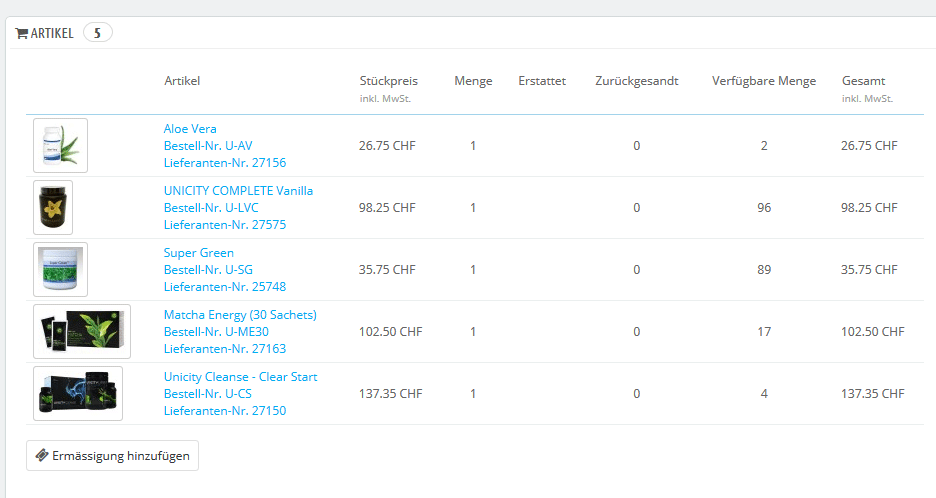Click the Gesamt column header
Viewport: 936px width, 498px height.
(x=863, y=81)
